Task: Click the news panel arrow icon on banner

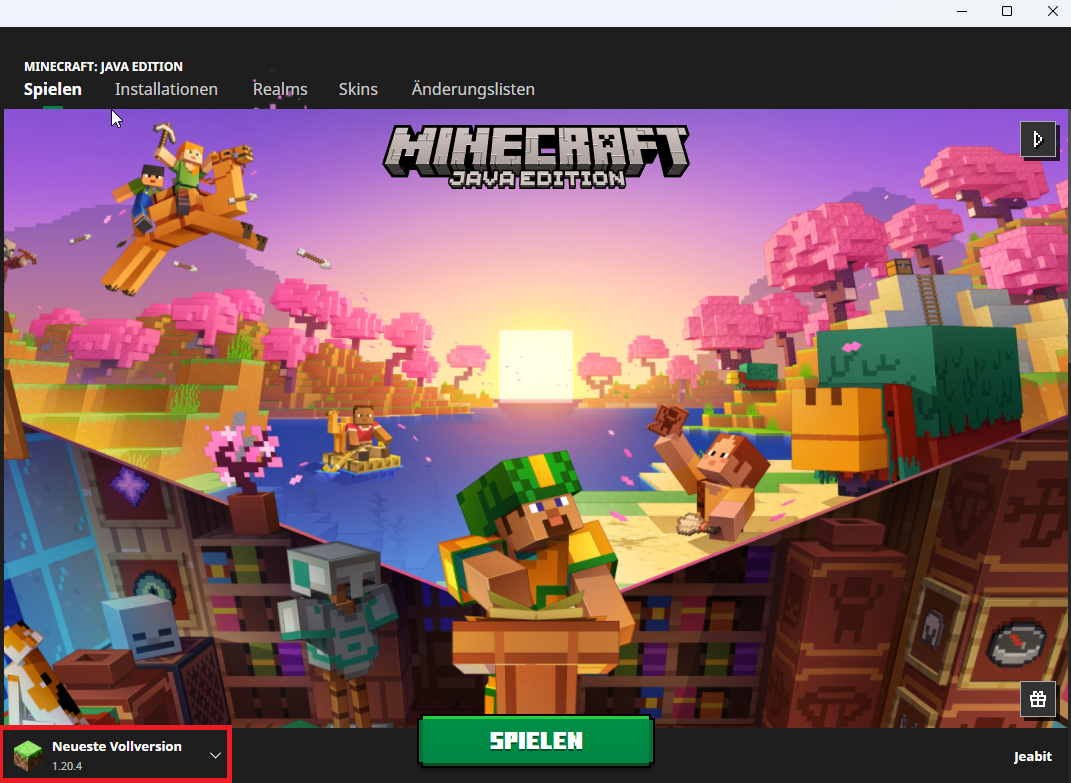Action: point(1038,139)
